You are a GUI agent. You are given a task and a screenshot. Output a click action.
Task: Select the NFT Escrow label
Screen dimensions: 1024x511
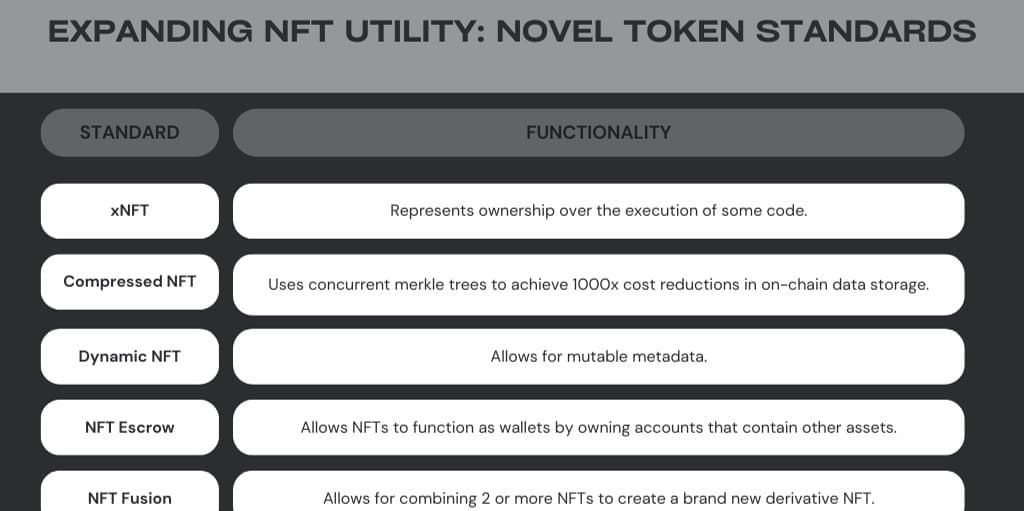pyautogui.click(x=130, y=427)
